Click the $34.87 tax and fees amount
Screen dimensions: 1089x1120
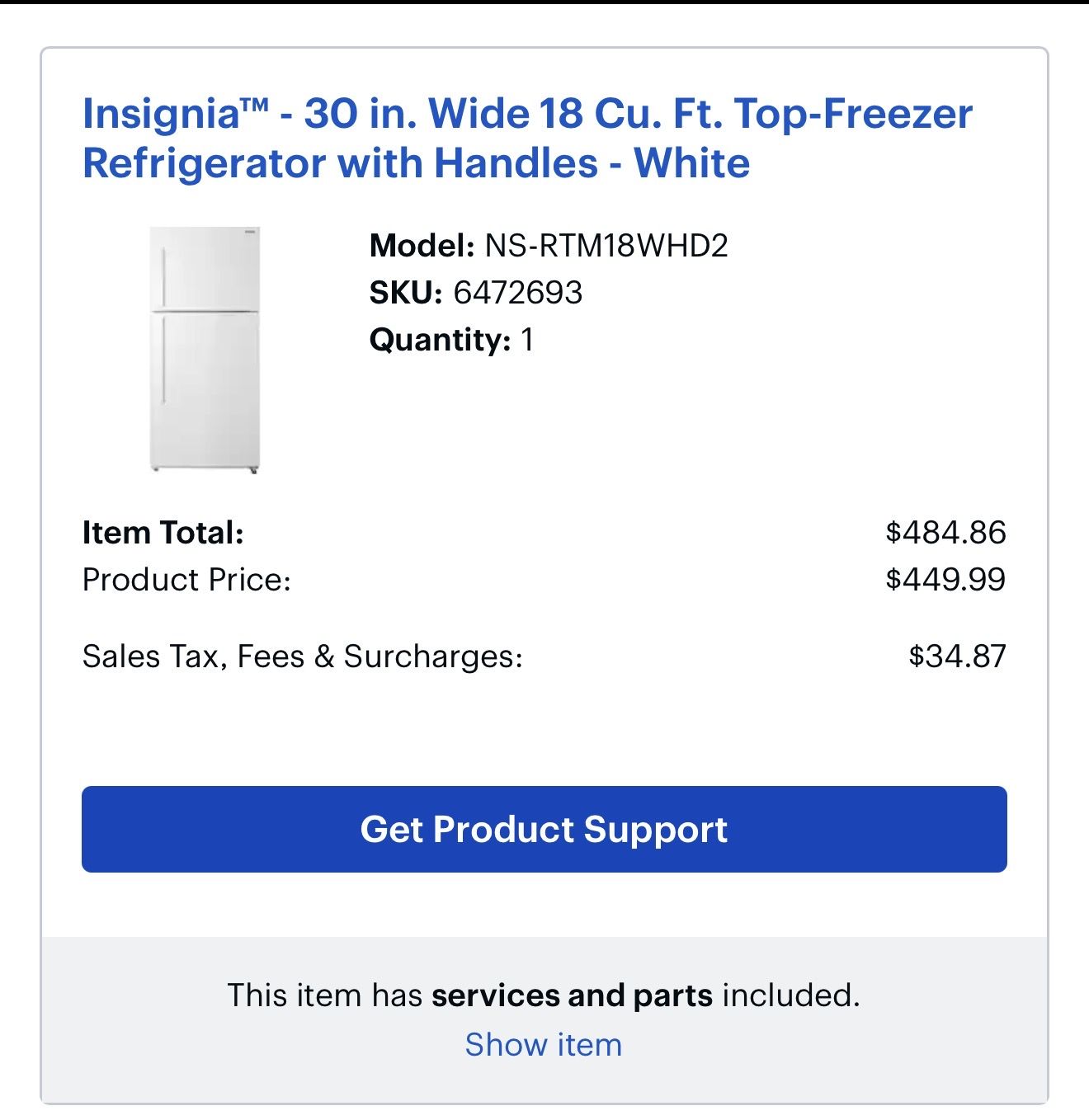[957, 656]
